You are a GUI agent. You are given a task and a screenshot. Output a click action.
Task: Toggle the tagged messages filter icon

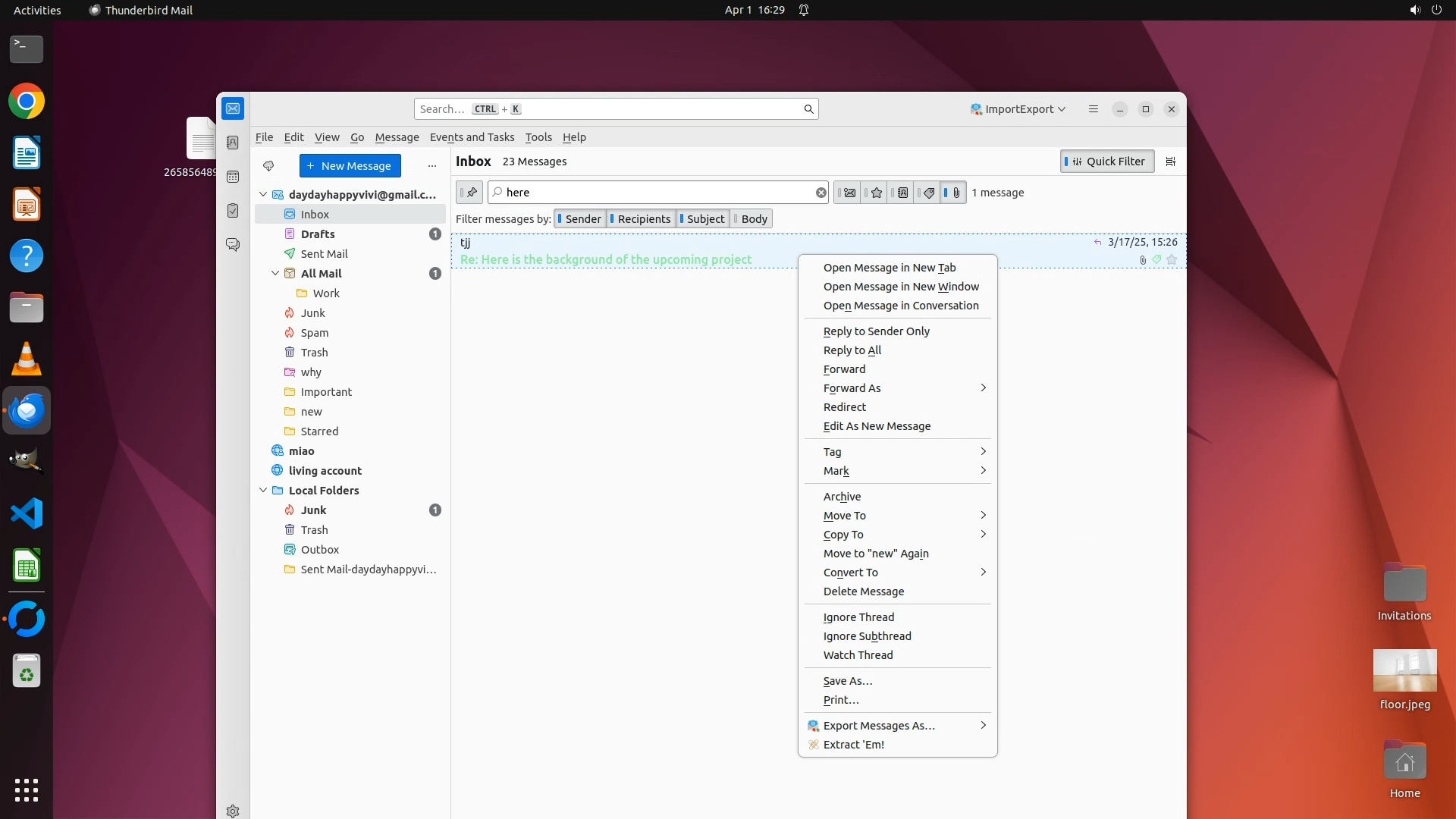coord(928,193)
